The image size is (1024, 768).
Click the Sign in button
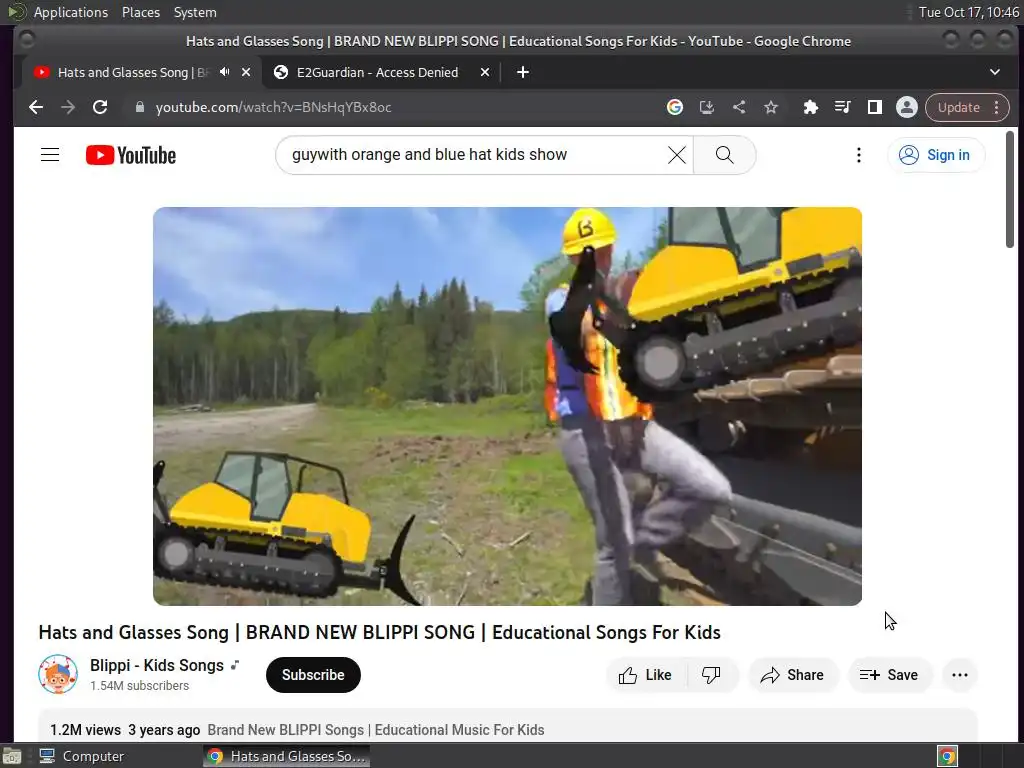pyautogui.click(x=936, y=155)
